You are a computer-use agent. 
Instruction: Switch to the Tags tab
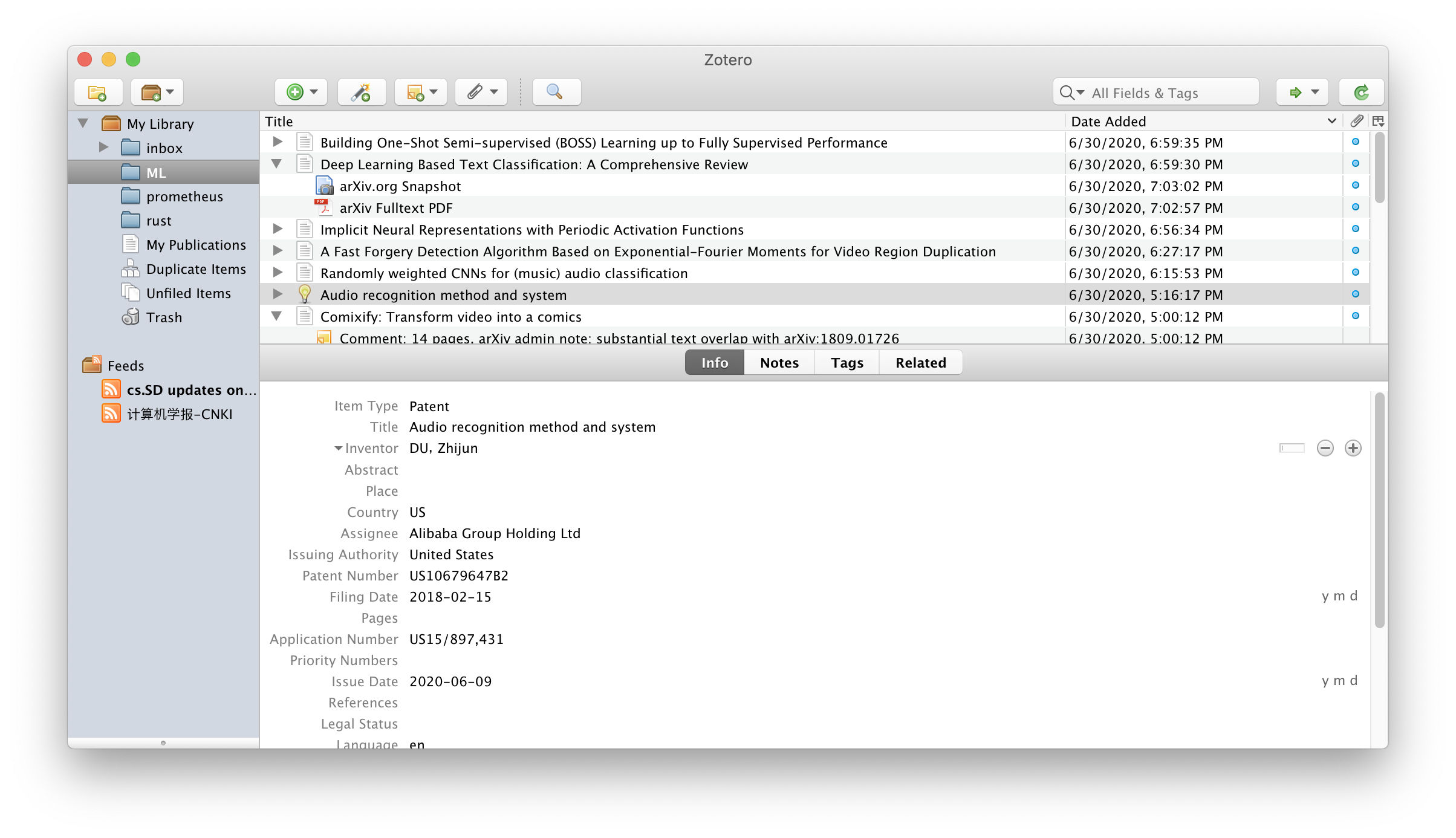tap(847, 363)
